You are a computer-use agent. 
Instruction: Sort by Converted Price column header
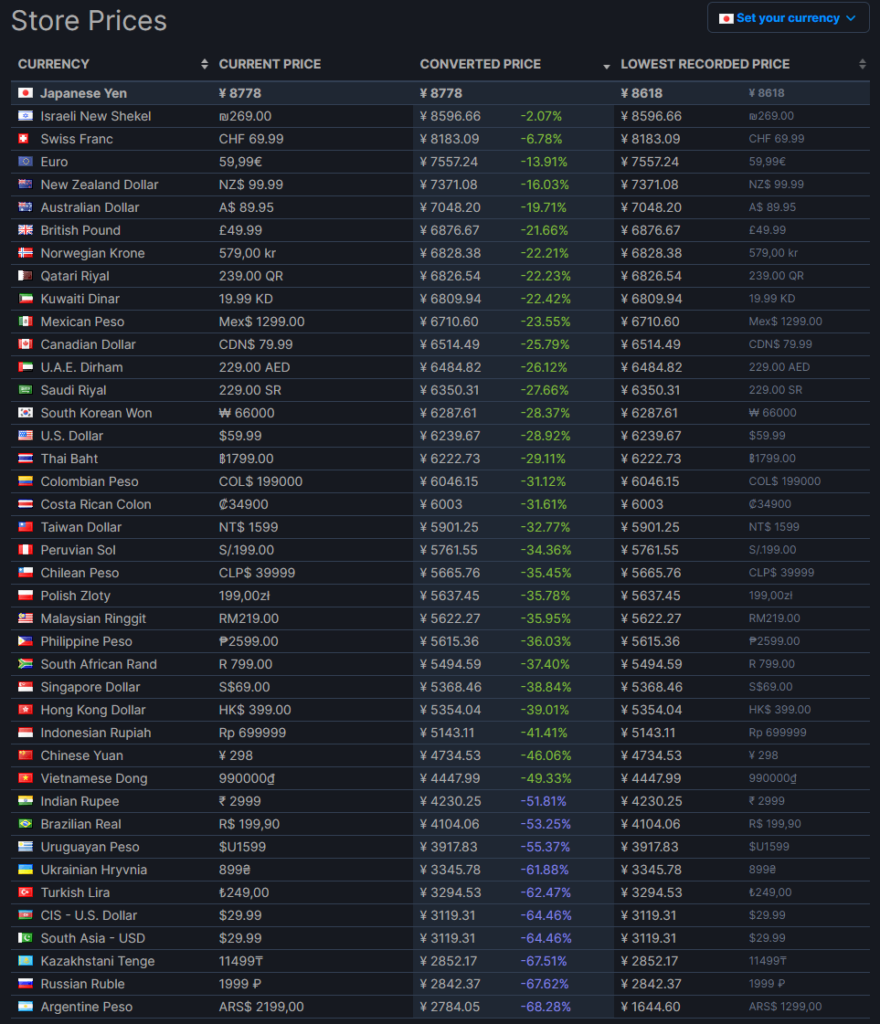[x=480, y=64]
